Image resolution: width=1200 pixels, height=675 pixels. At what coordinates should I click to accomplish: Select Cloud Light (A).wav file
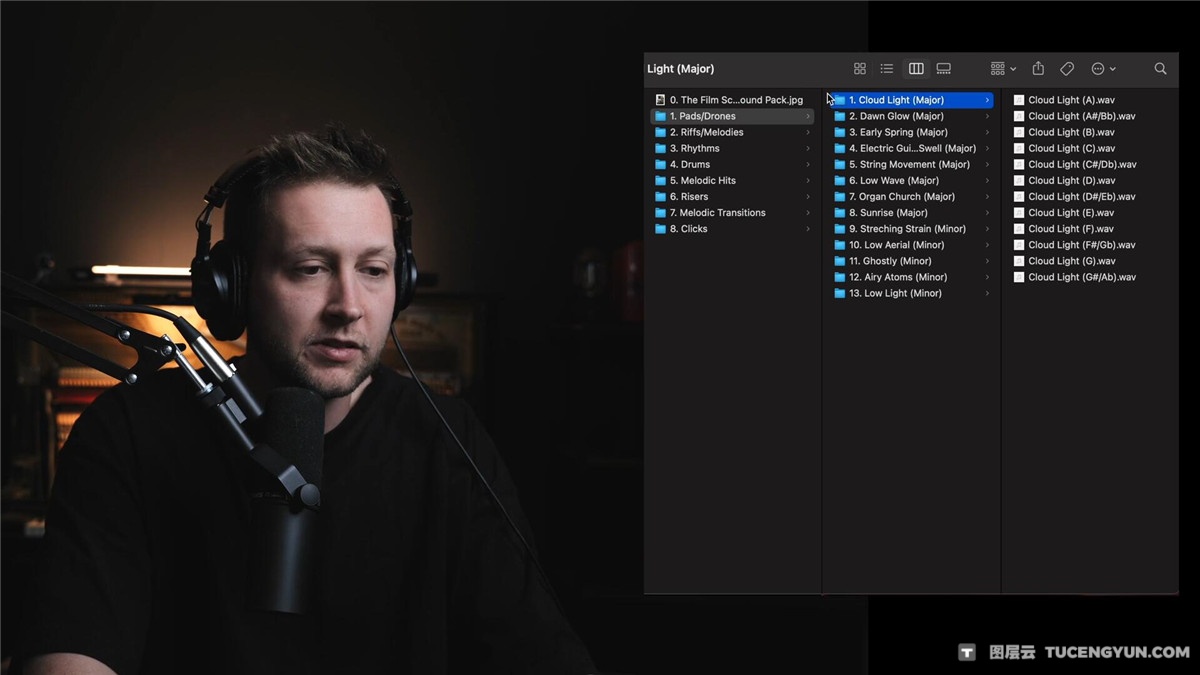[1064, 100]
